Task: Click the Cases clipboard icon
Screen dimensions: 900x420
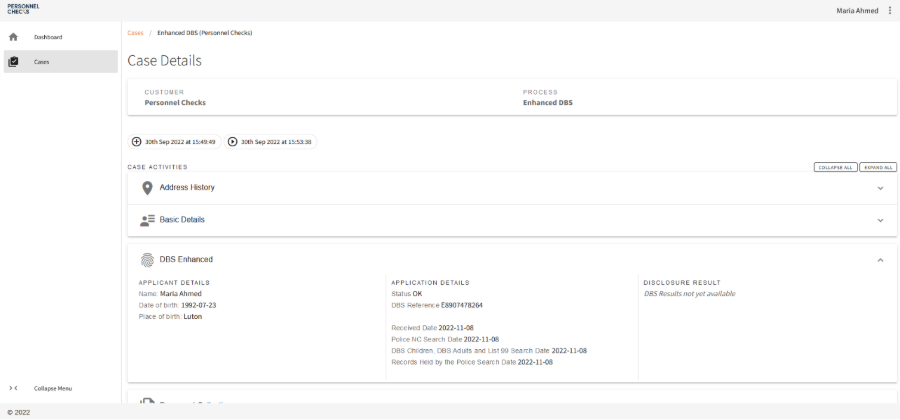Action: (13, 61)
